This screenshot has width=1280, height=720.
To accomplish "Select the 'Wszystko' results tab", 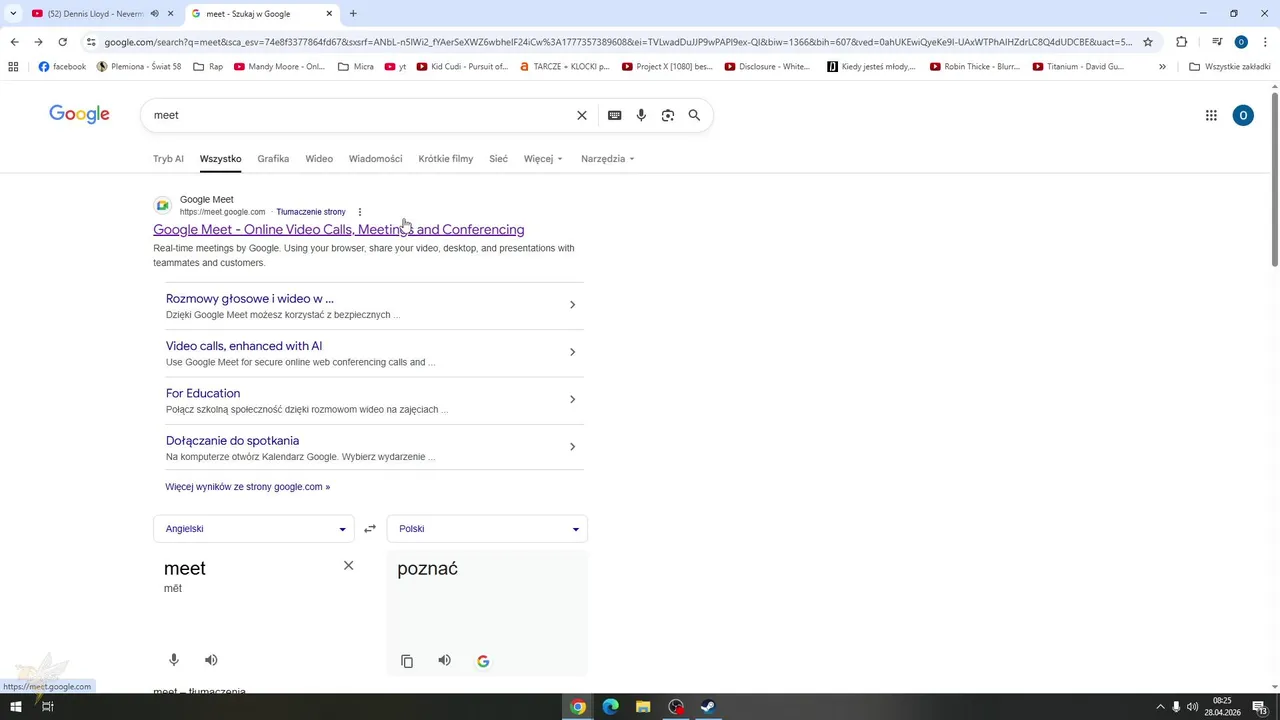I will click(x=220, y=159).
